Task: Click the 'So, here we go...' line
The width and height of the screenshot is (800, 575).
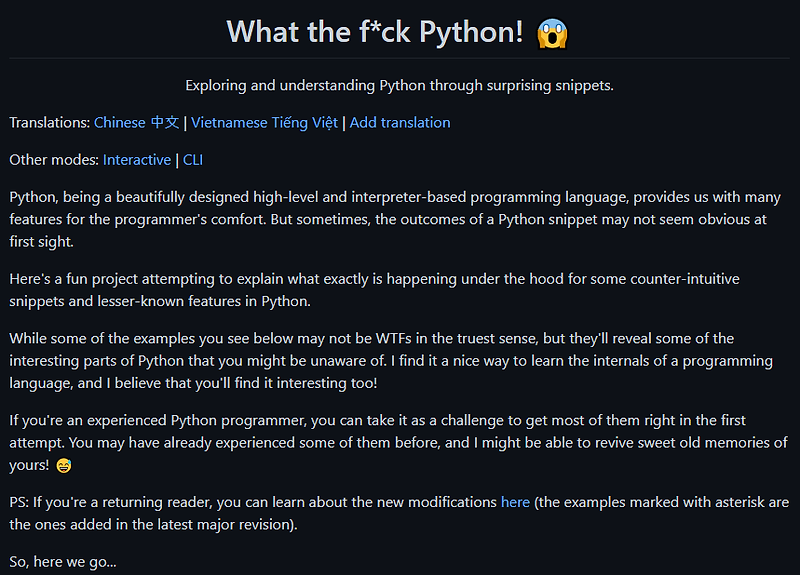Action: [63, 562]
